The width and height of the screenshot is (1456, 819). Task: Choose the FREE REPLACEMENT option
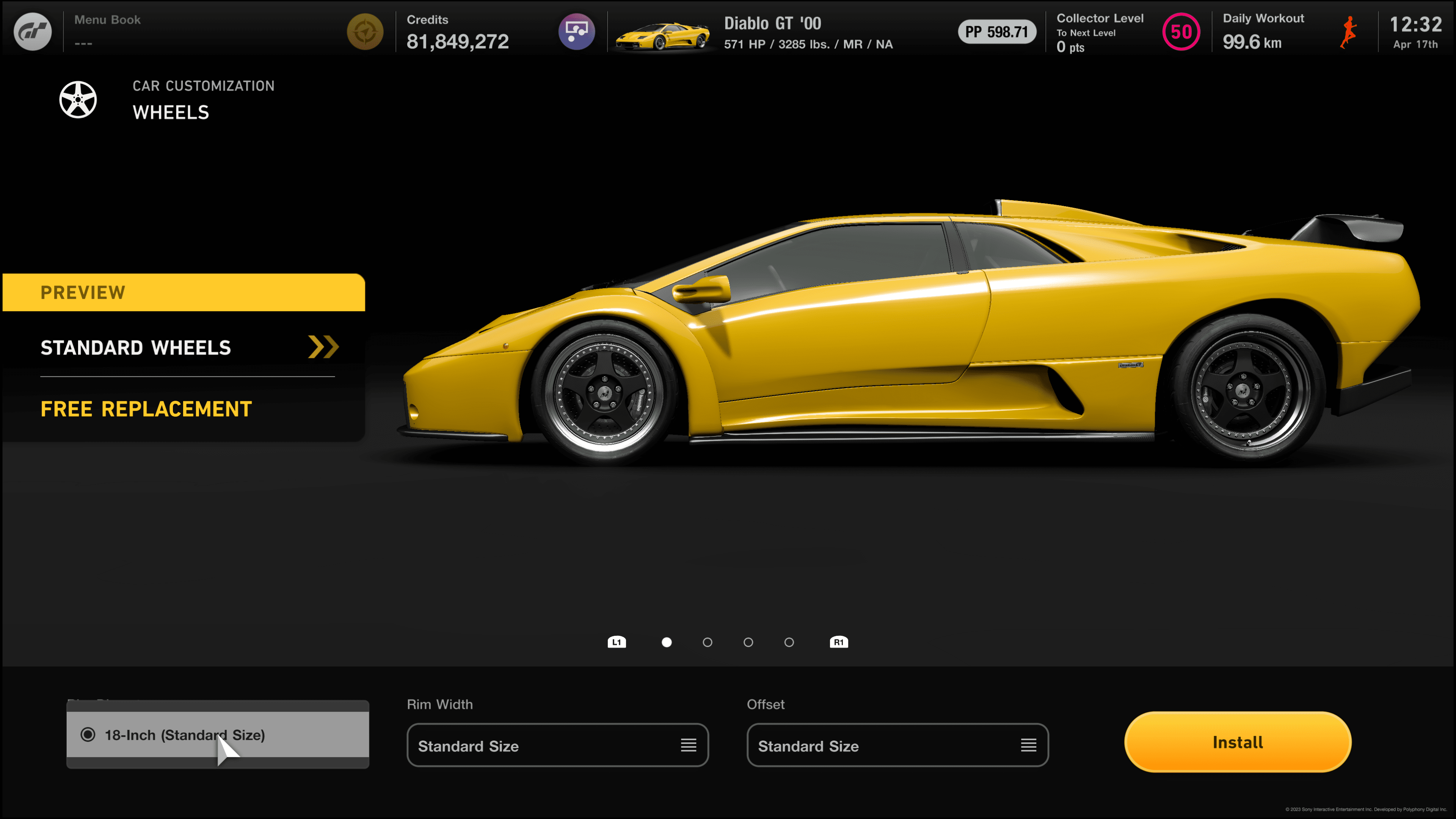146,409
